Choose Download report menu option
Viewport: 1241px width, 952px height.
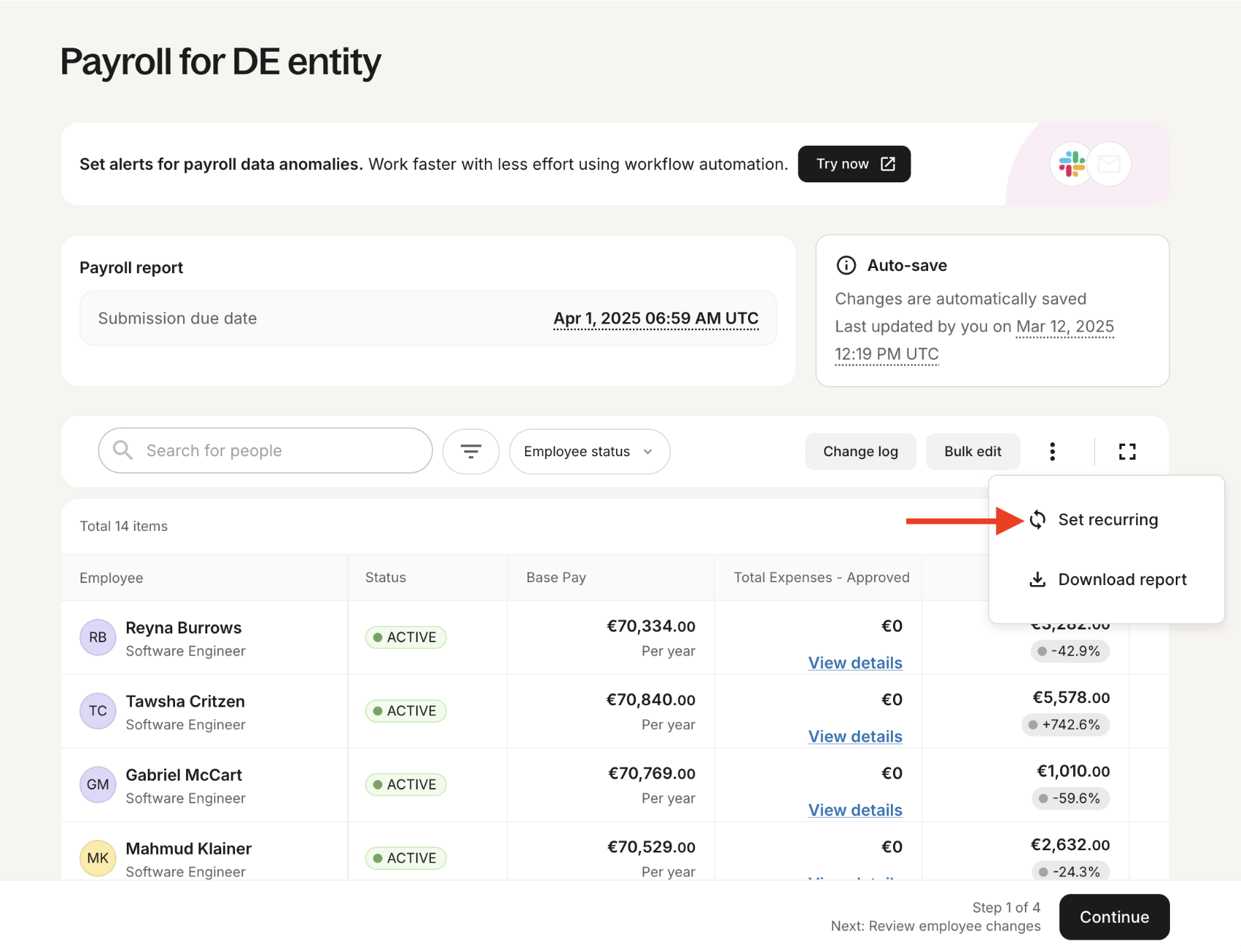(x=1121, y=579)
